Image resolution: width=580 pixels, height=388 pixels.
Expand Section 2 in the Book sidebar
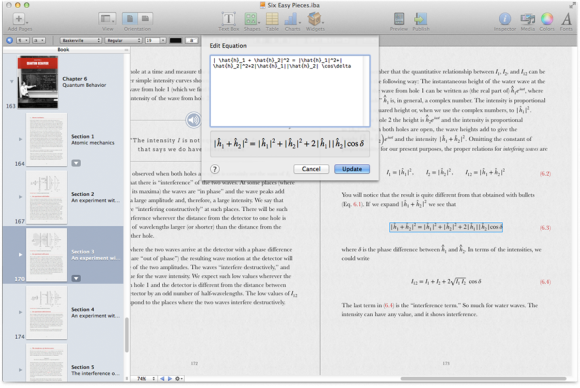point(21,197)
